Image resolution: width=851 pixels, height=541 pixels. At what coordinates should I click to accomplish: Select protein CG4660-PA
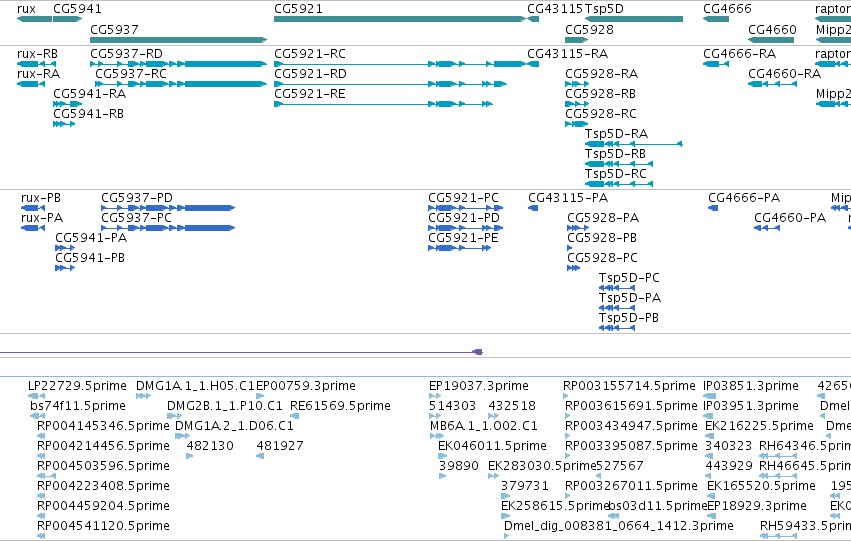(x=767, y=228)
